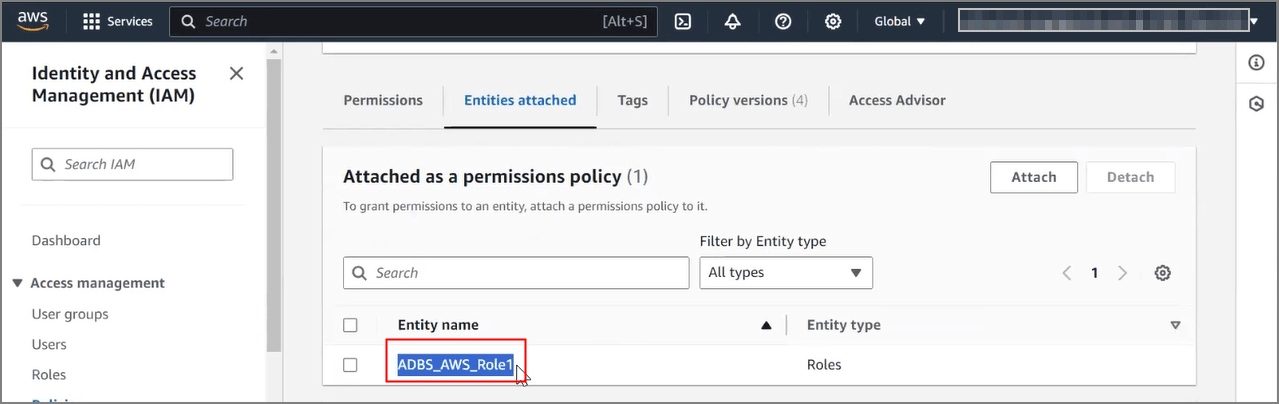
Task: Select the ADBS_AWS_Role1 row checkbox
Action: 350,365
